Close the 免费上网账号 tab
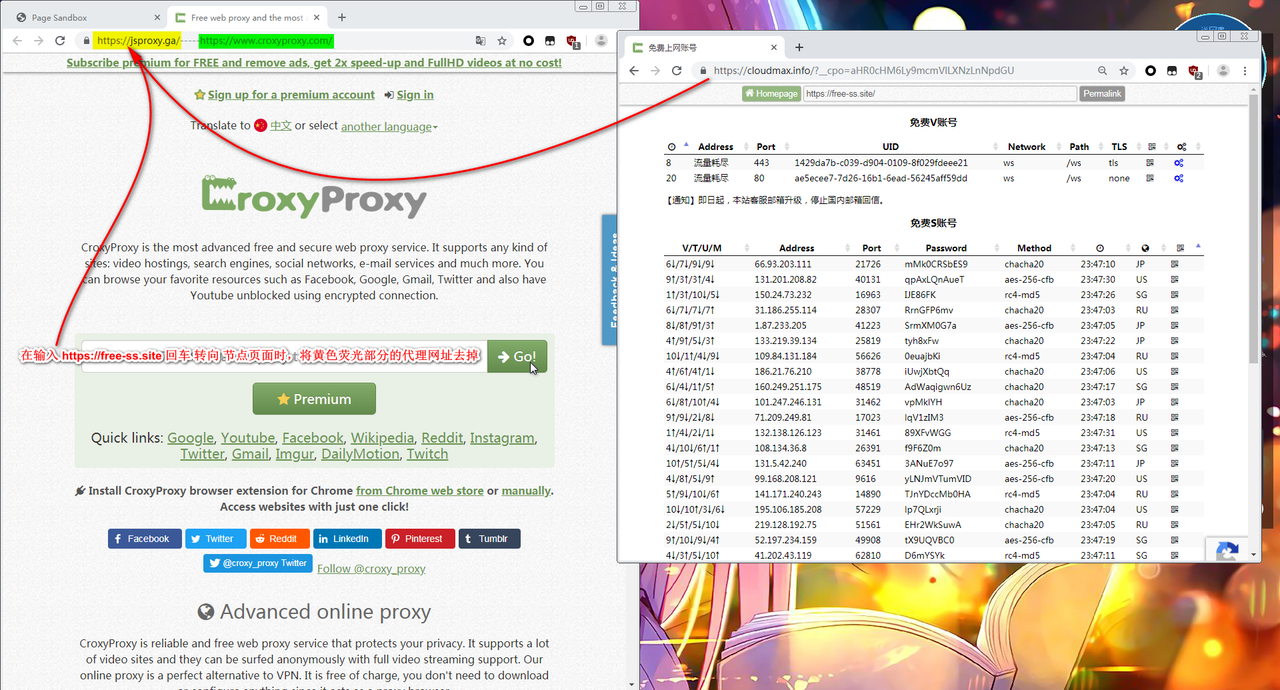 [774, 47]
